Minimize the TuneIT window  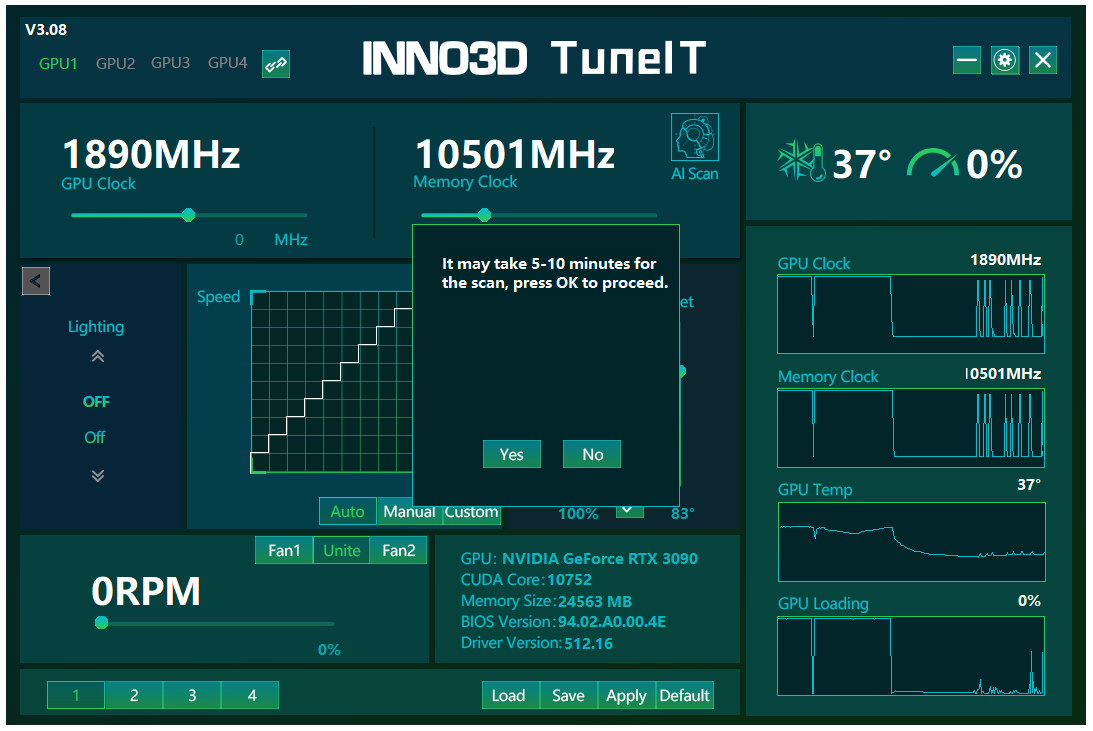pyautogui.click(x=967, y=61)
